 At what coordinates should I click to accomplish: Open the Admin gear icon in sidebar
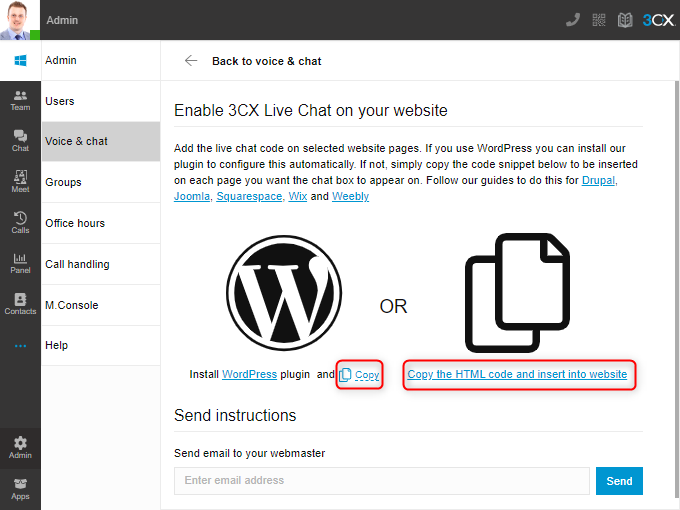click(20, 448)
